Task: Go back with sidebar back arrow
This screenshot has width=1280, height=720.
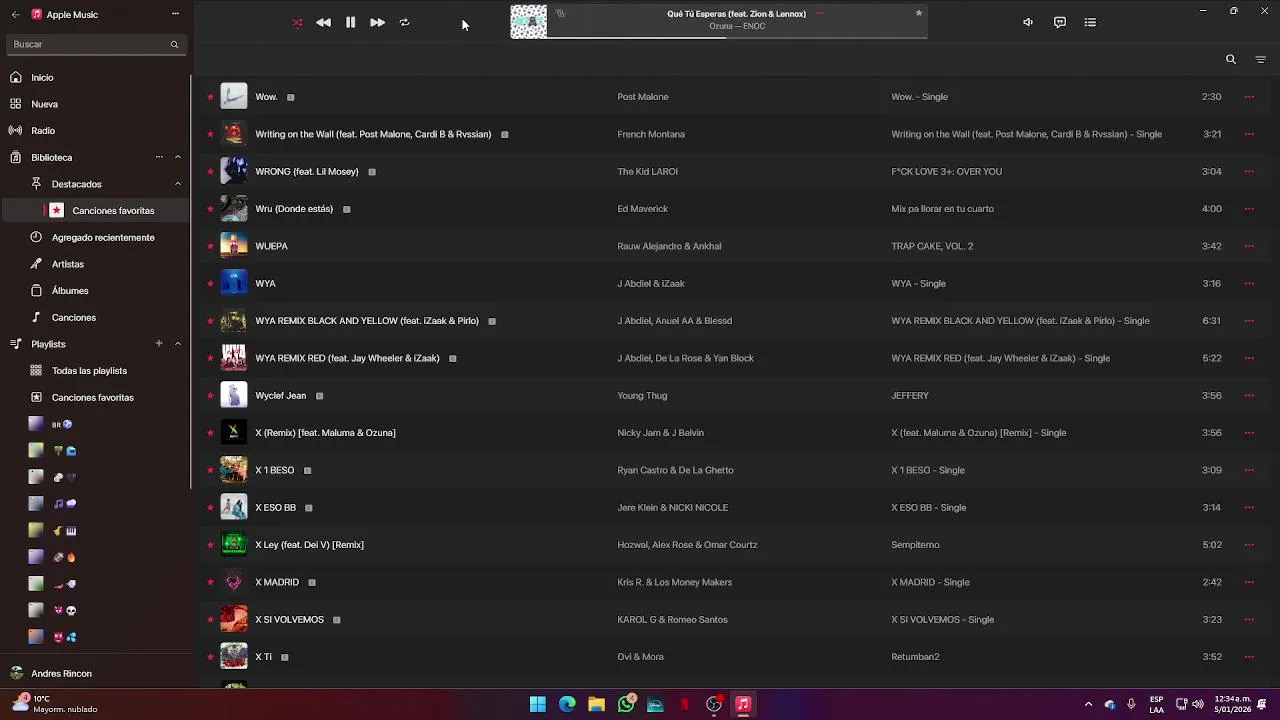Action: pyautogui.click(x=15, y=14)
